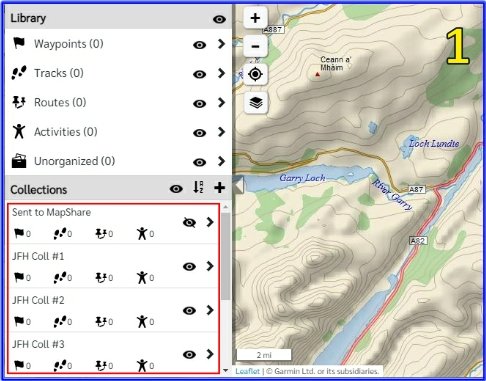Open JFH Coll #2 chevron
The width and height of the screenshot is (486, 381).
210,310
